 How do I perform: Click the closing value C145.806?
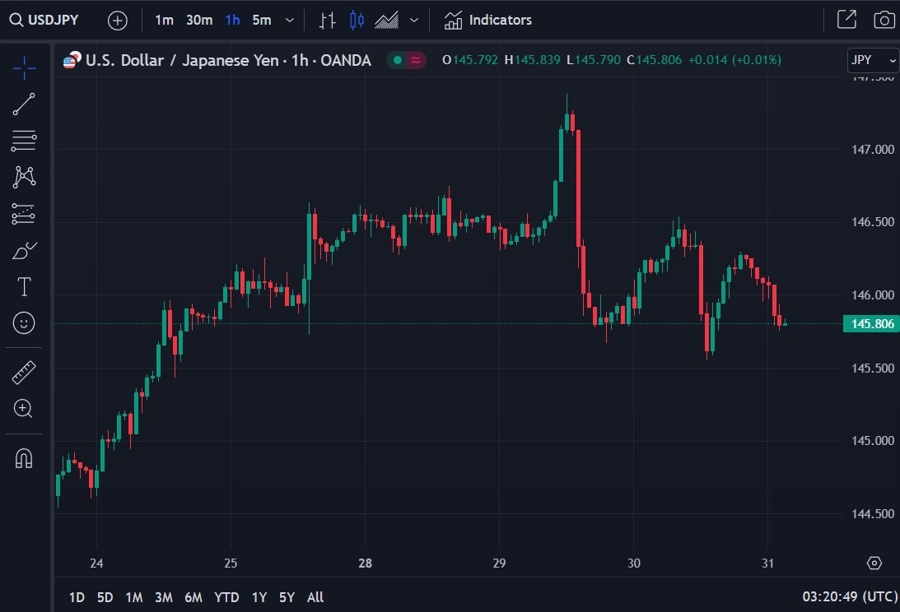[654, 60]
